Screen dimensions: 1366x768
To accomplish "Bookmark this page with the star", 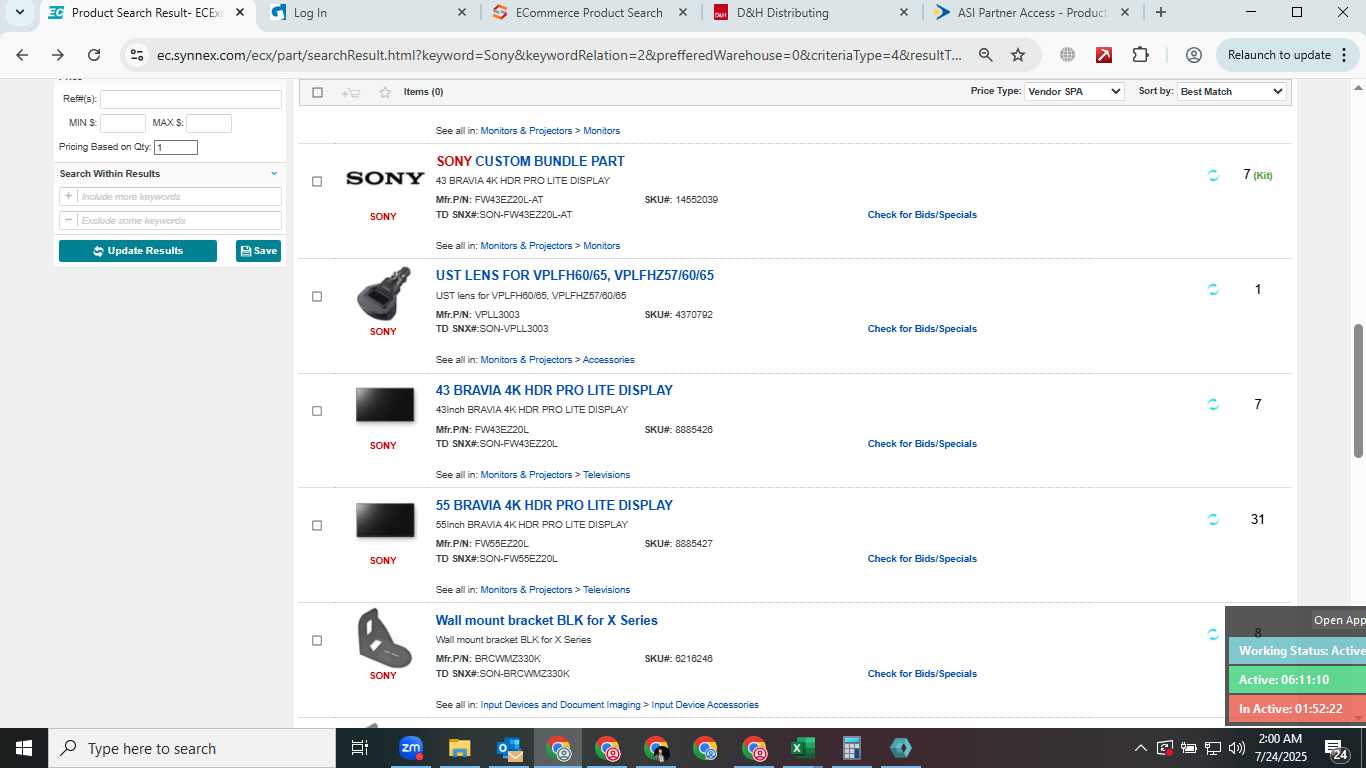I will (1018, 55).
